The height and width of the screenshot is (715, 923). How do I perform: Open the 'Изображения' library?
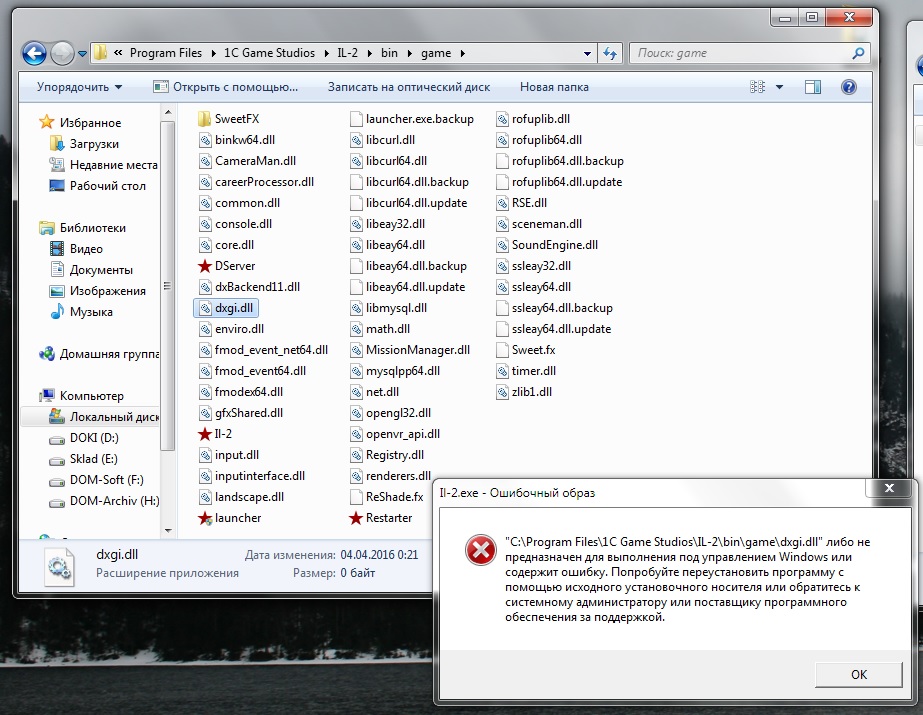107,291
